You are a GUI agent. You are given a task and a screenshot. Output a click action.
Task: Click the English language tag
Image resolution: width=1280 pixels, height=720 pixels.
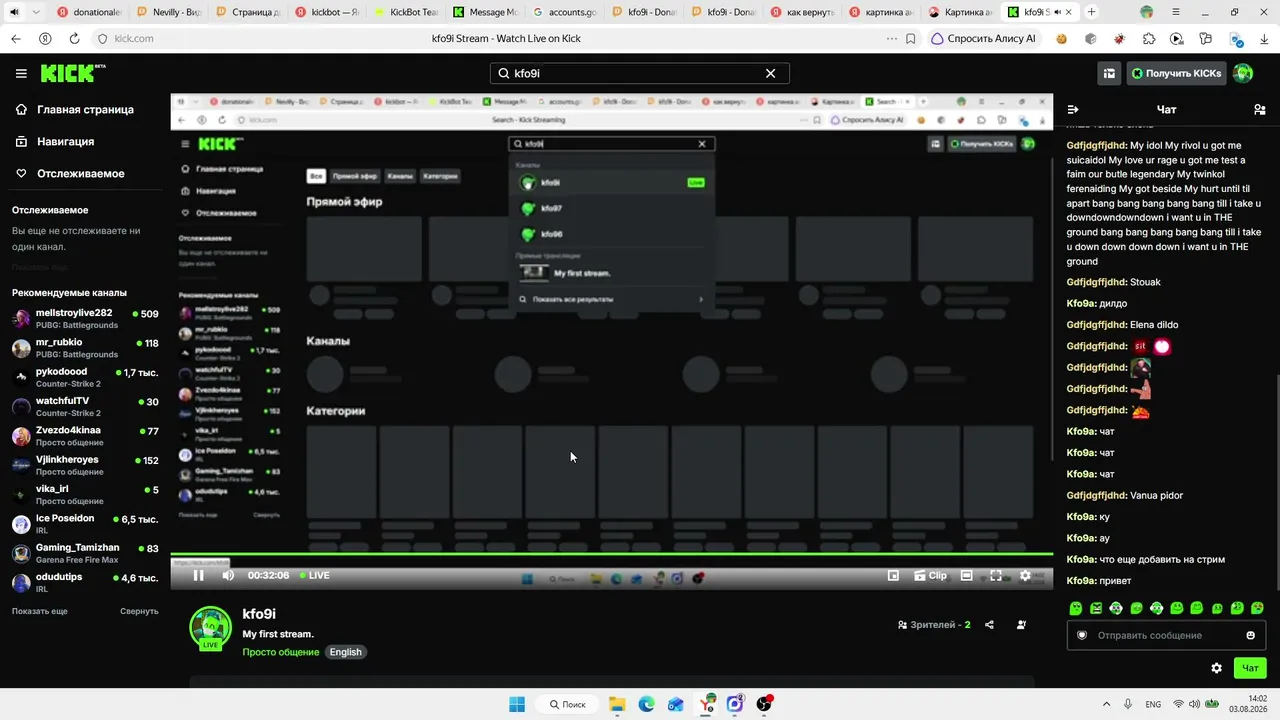(x=346, y=652)
